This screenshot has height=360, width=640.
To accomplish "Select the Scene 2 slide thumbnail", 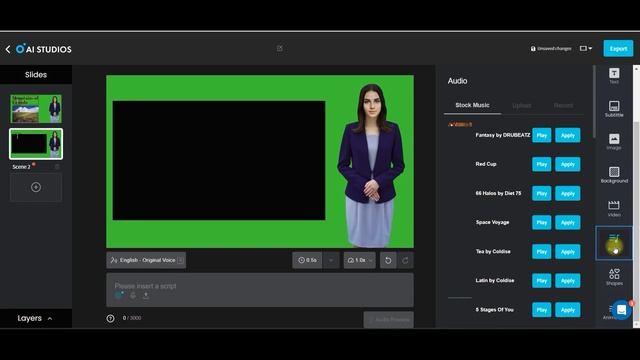I will pos(36,144).
